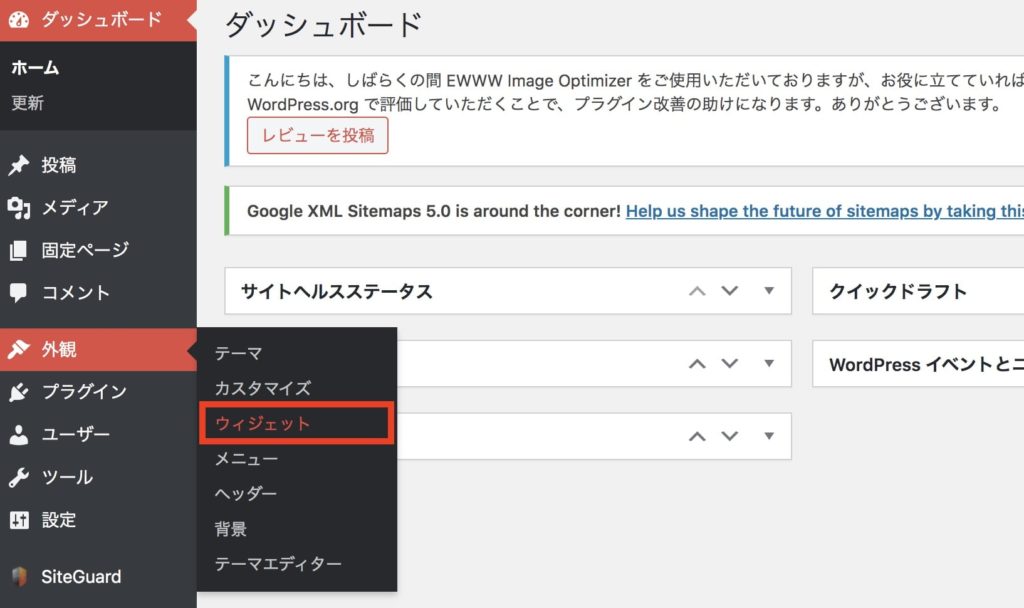Click the Plugins (プラグイン) plug icon
The width and height of the screenshot is (1024, 608).
18,392
